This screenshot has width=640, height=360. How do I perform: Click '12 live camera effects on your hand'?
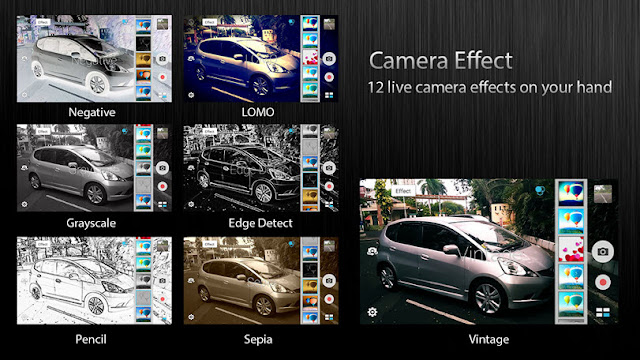pos(490,87)
